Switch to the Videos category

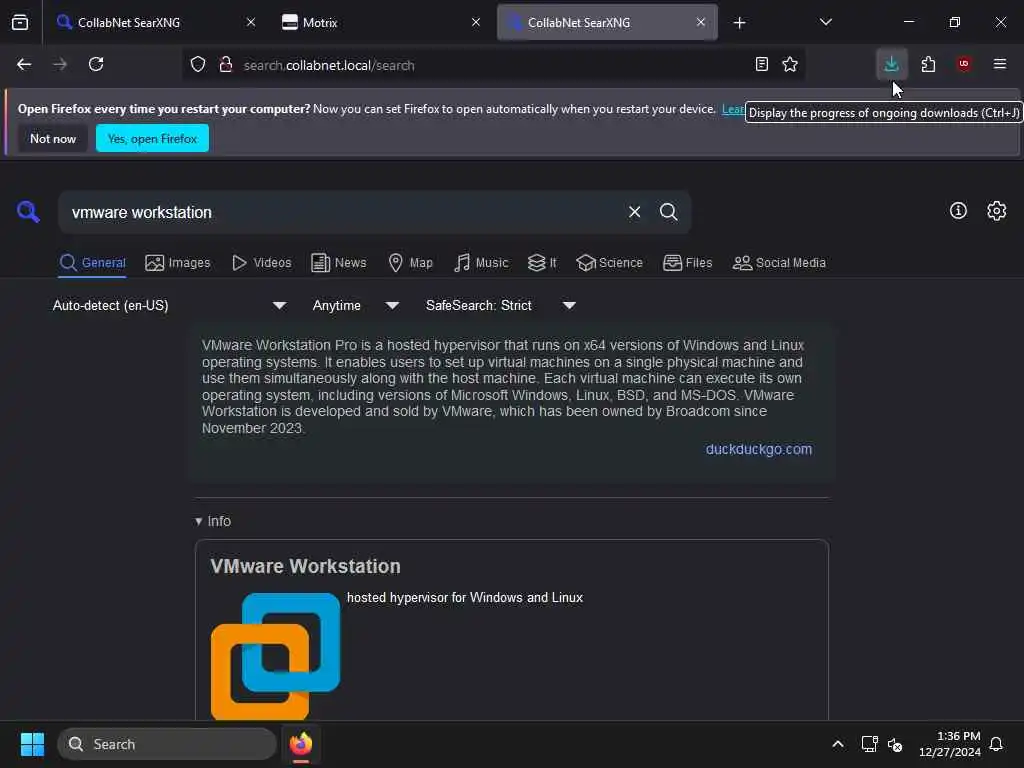[x=262, y=263]
